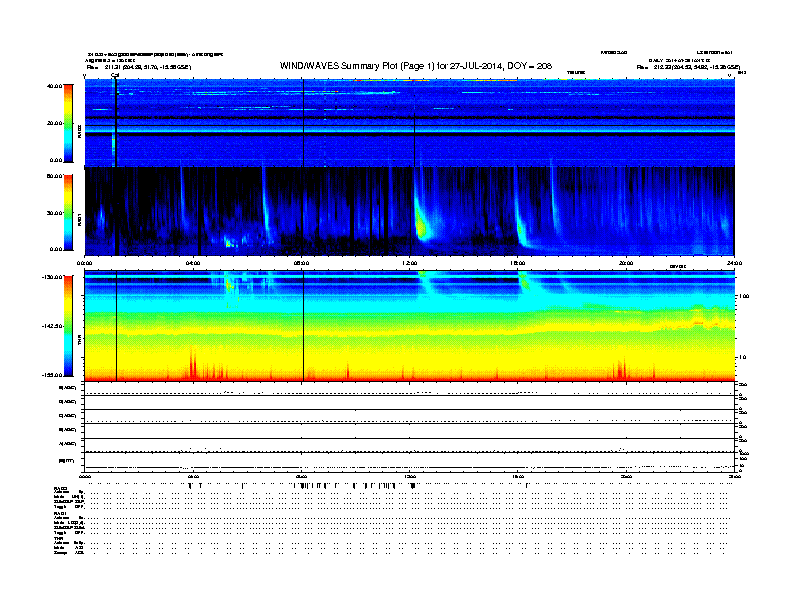This screenshot has height=612, width=792.
Task: Click the -142.50 label on TNR scale
Action: tap(53, 326)
